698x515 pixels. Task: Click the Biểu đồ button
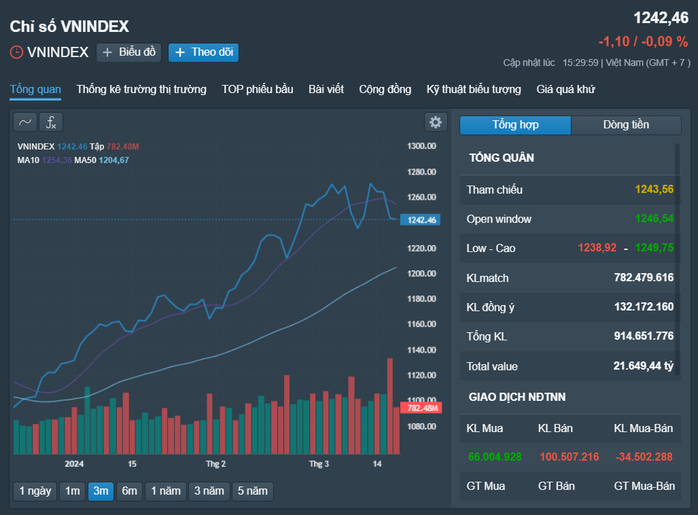pos(129,52)
